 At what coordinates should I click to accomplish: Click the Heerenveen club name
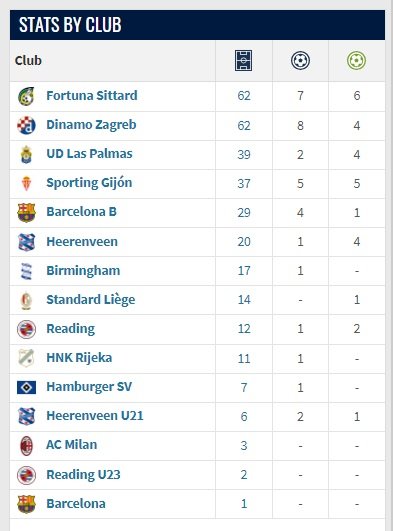pyautogui.click(x=82, y=241)
